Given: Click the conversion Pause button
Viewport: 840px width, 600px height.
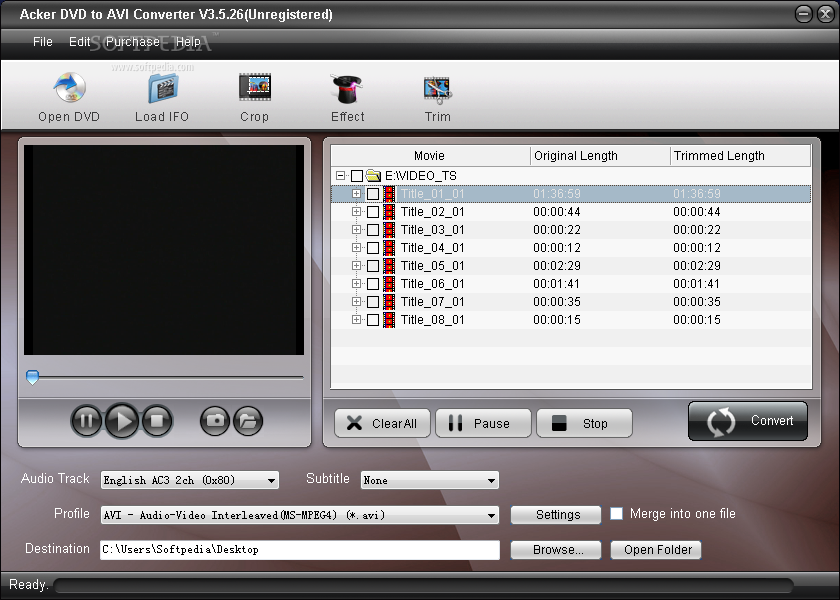Looking at the screenshot, I should pyautogui.click(x=483, y=423).
